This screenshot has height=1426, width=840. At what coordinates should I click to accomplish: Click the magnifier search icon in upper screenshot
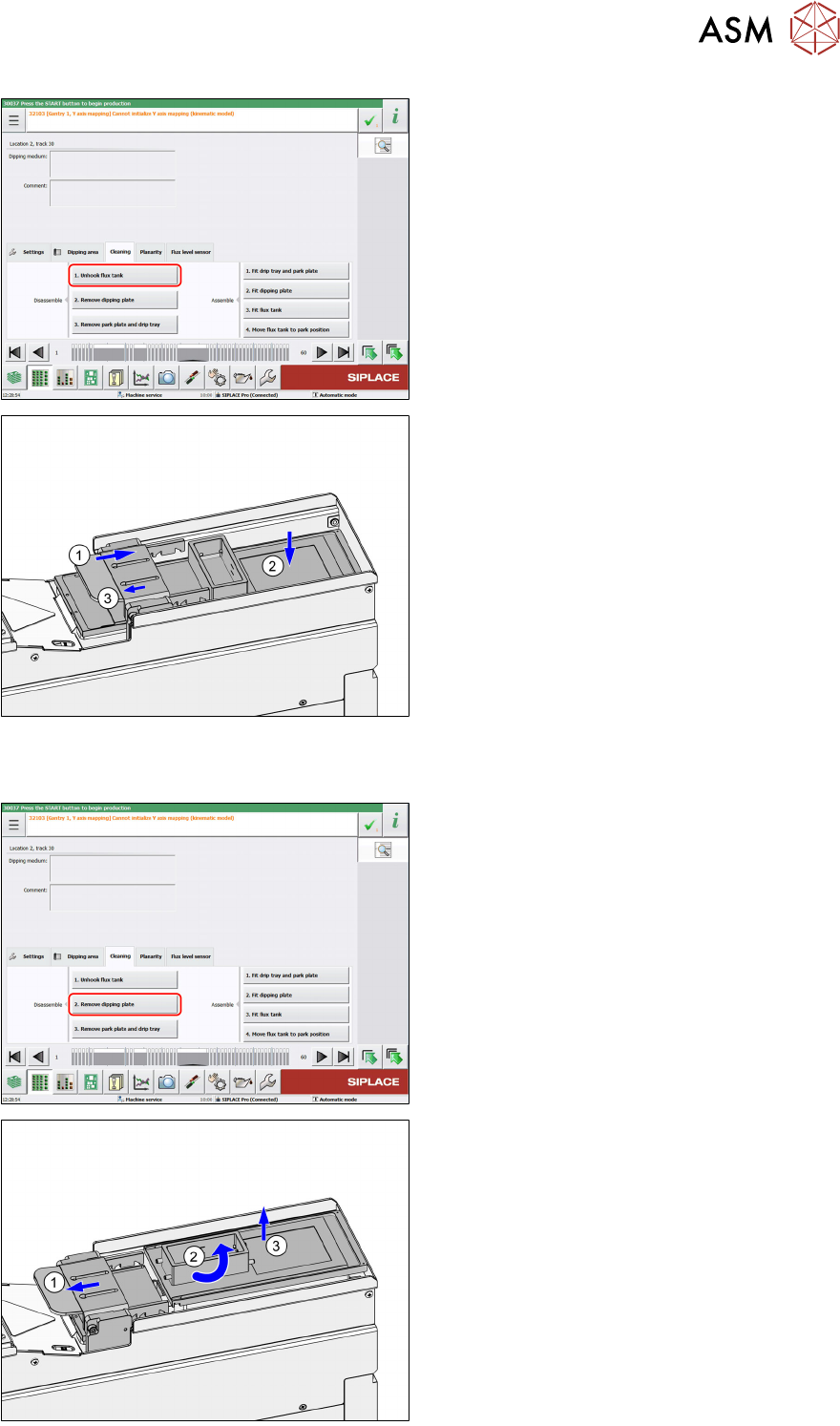tap(383, 146)
